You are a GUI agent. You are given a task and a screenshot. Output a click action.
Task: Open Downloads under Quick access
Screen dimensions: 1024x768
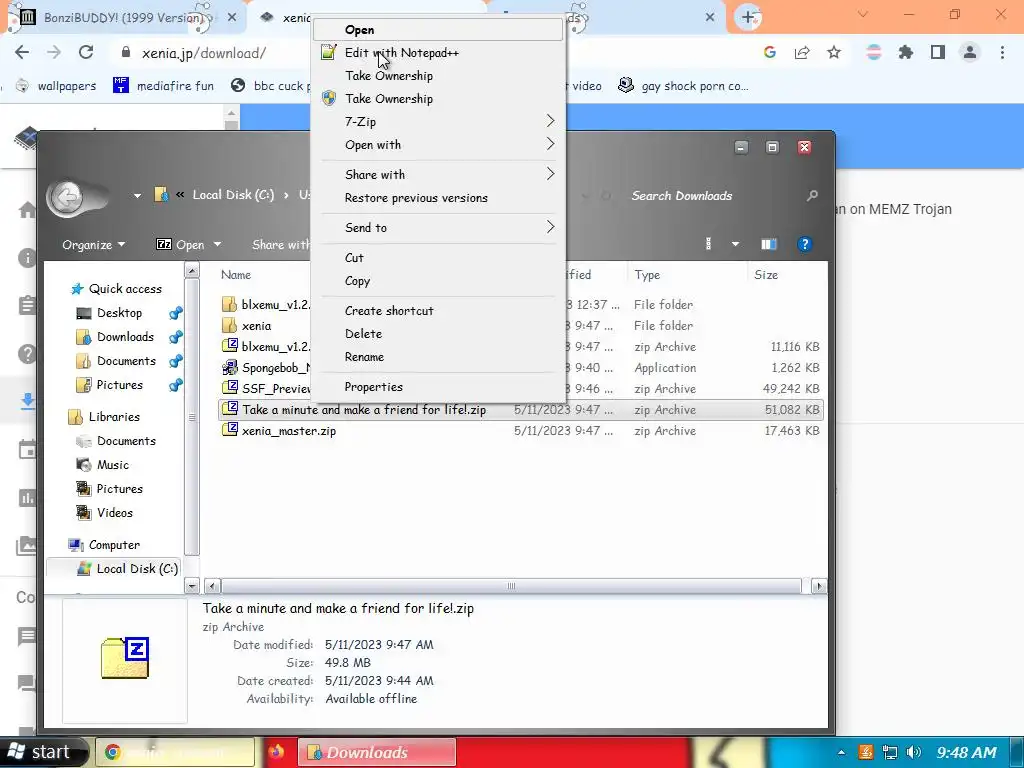pos(116,337)
